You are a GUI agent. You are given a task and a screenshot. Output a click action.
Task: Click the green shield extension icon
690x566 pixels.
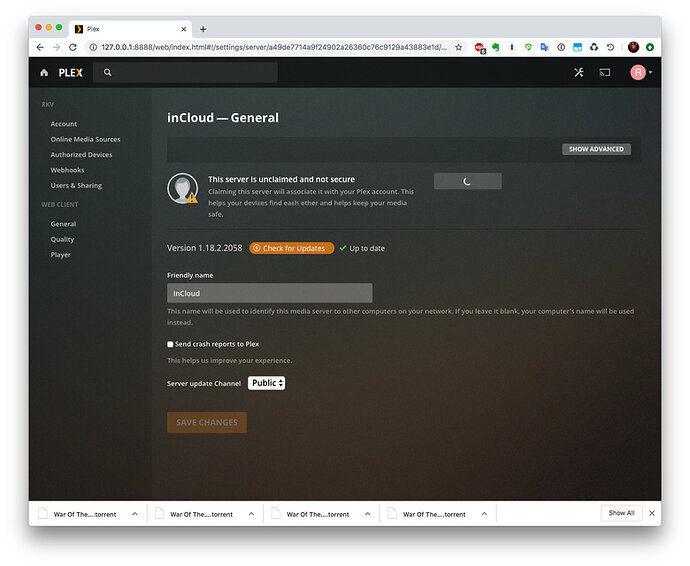528,47
